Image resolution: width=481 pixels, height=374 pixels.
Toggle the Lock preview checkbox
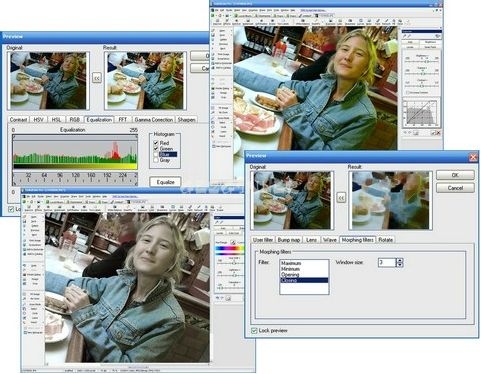tap(254, 330)
